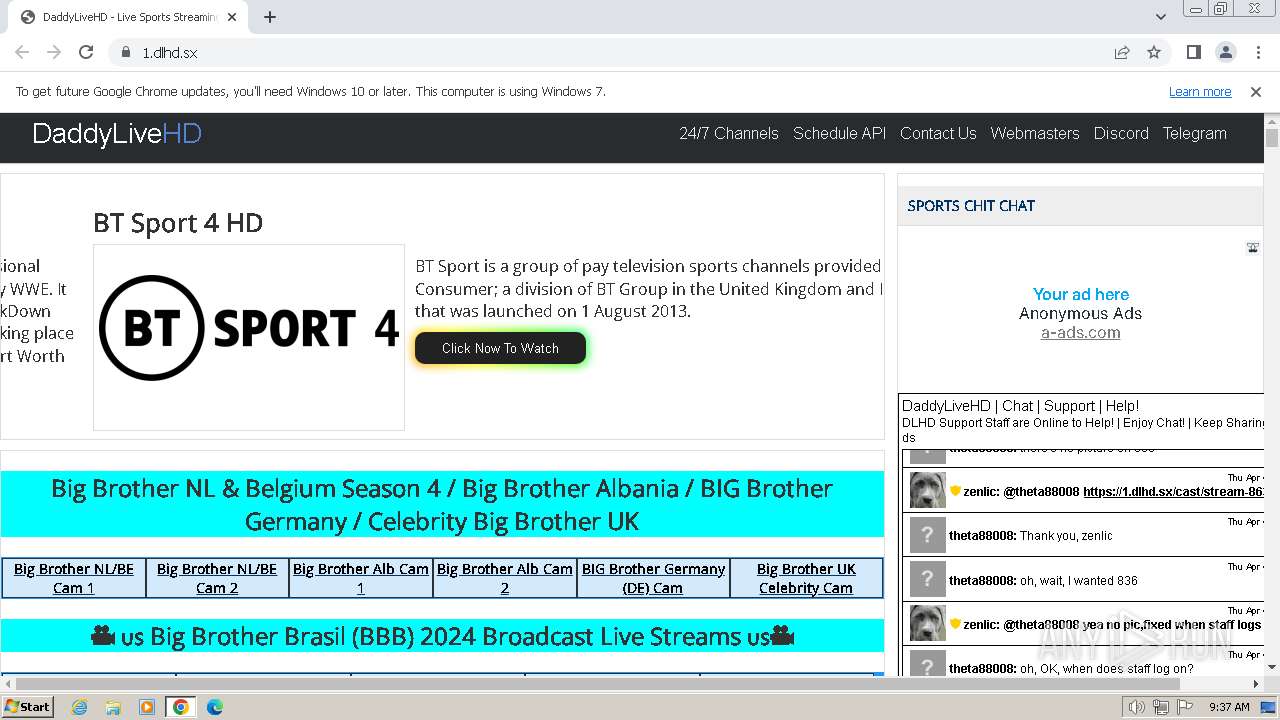The image size is (1280, 720).
Task: Click the ad corner info icon
Action: click(1252, 248)
